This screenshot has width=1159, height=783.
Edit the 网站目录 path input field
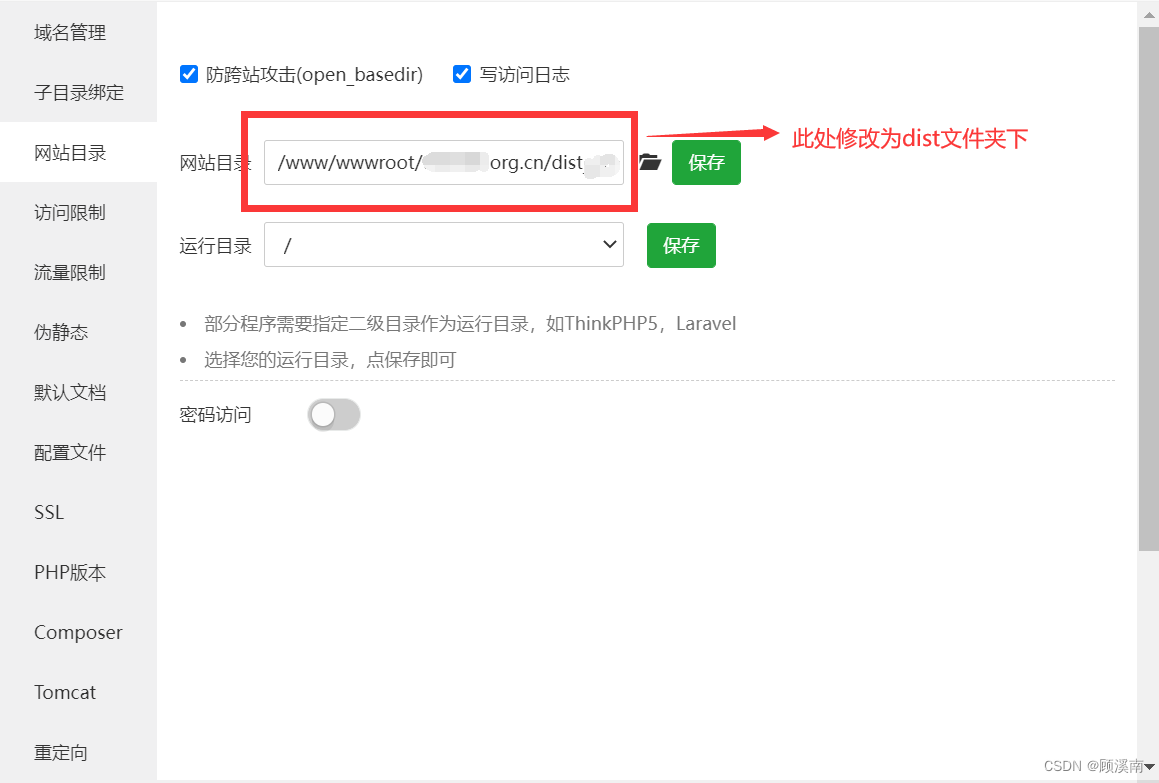point(443,162)
